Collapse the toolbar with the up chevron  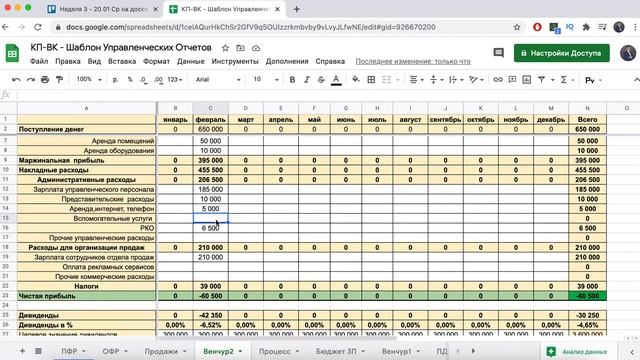tap(636, 80)
